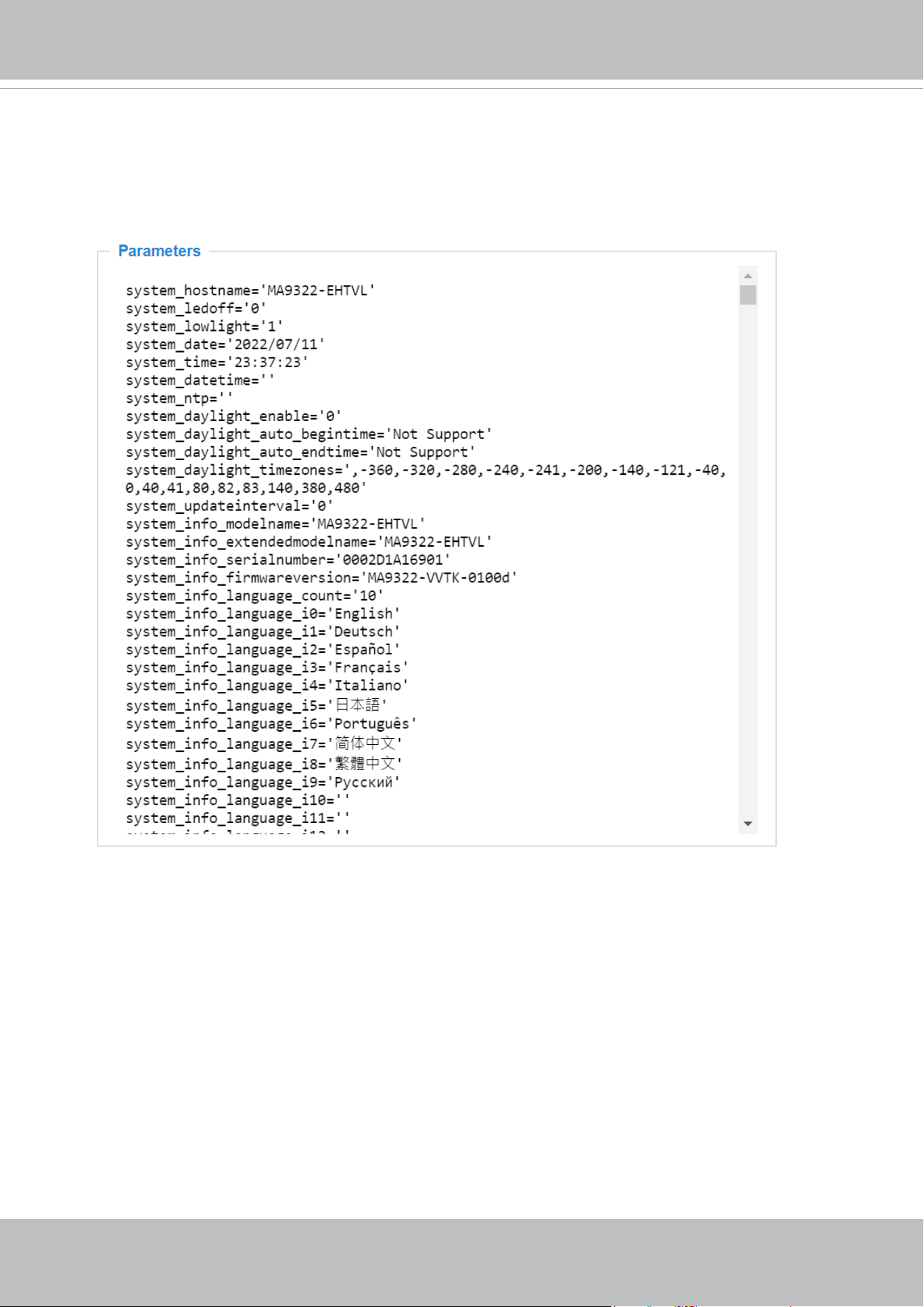Click the language_i0='English' line

[x=263, y=614]
